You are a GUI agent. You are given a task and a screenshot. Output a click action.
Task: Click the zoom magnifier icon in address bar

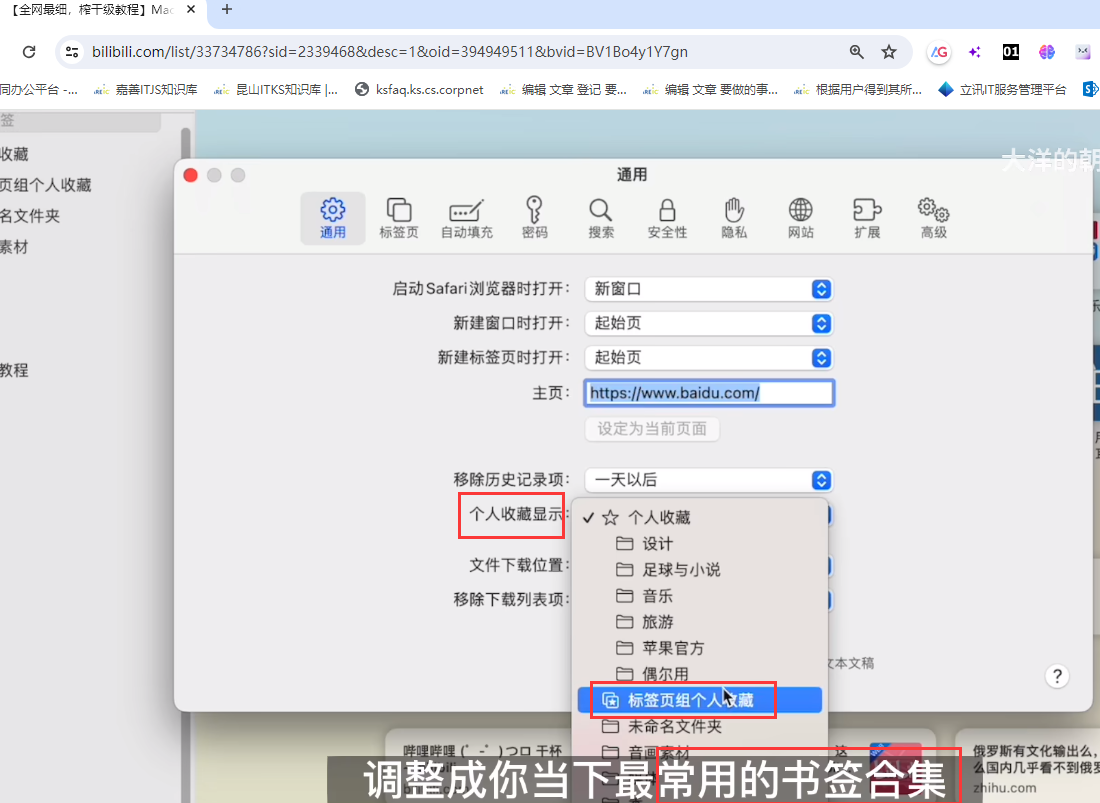[857, 52]
